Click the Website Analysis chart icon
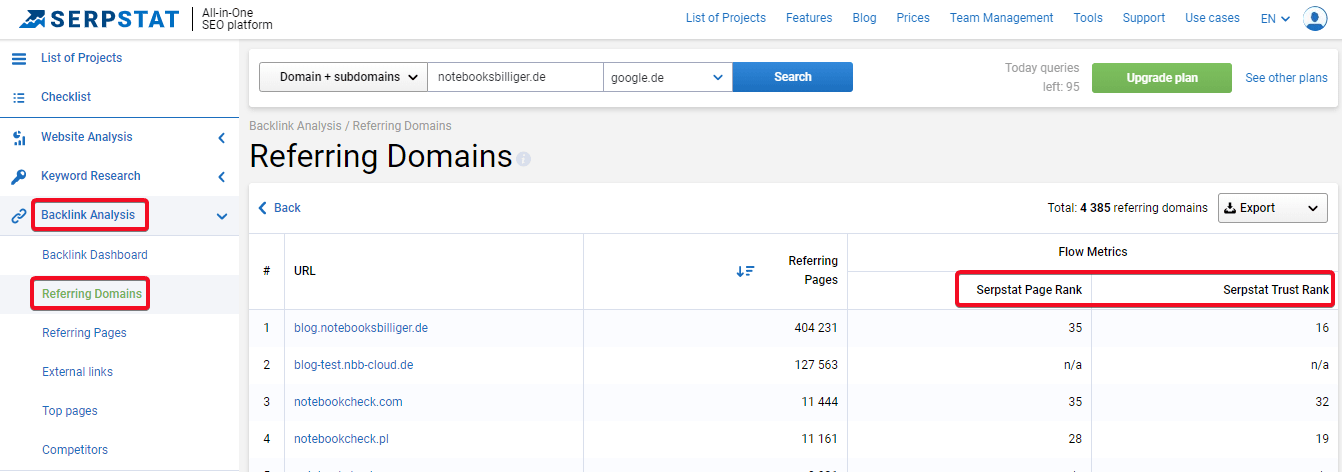 click(x=18, y=137)
